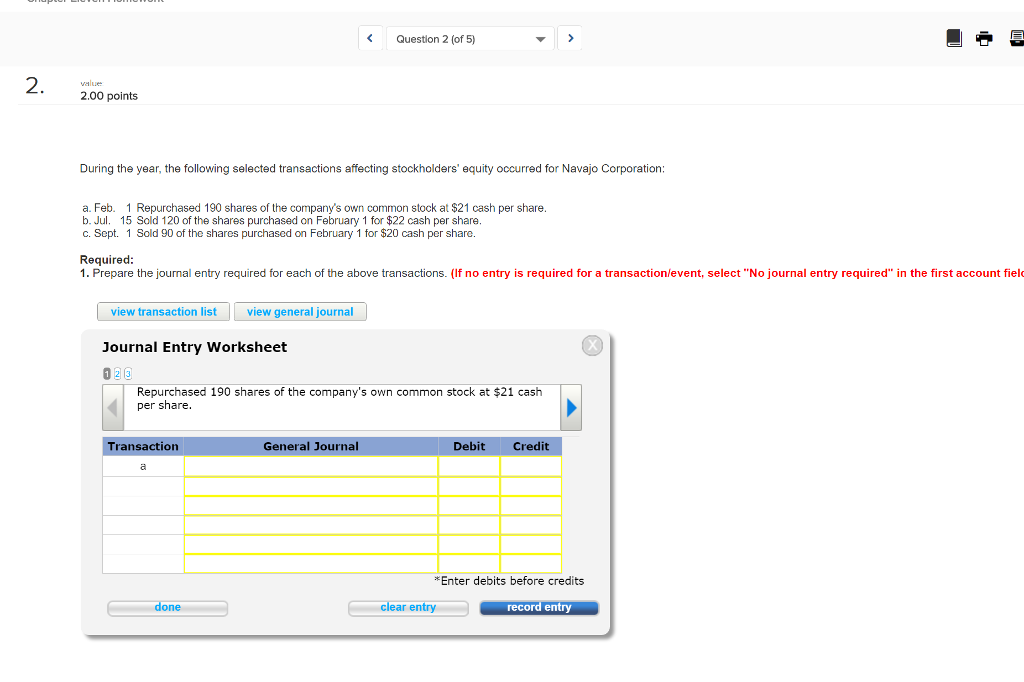Screen dimensions: 1024x682
Task: Click third row Debit cell
Action: (470, 506)
